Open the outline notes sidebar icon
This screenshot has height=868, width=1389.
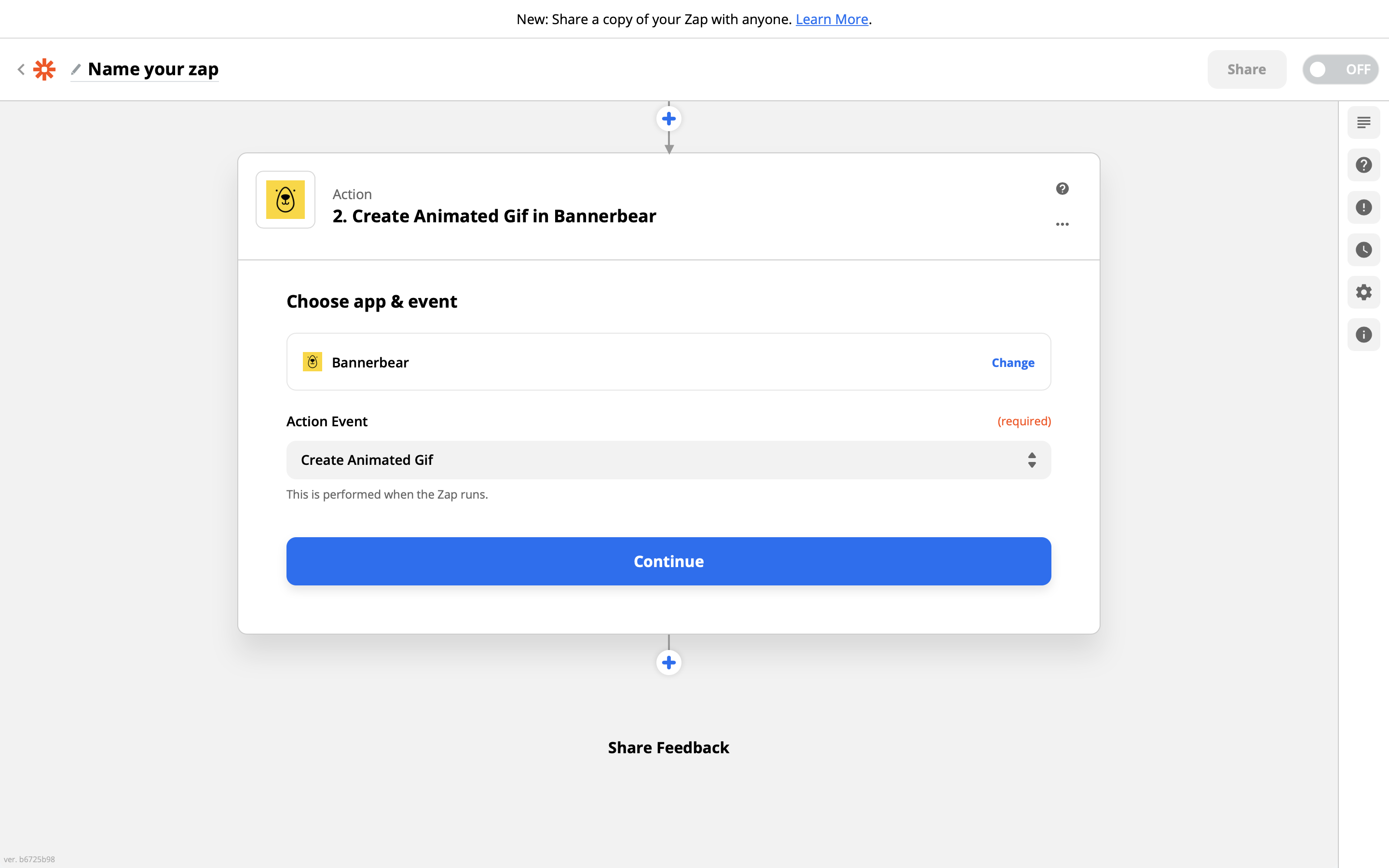(x=1363, y=122)
